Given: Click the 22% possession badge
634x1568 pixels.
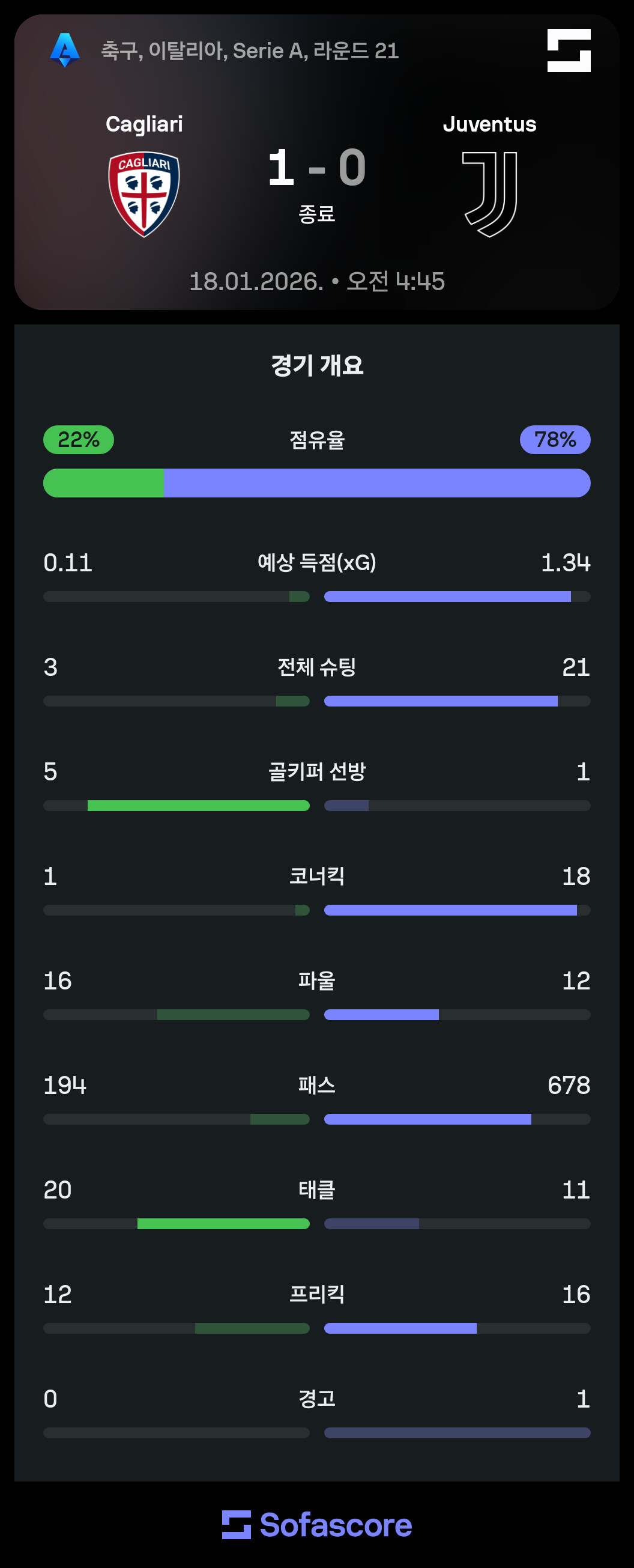Looking at the screenshot, I should pos(79,440).
